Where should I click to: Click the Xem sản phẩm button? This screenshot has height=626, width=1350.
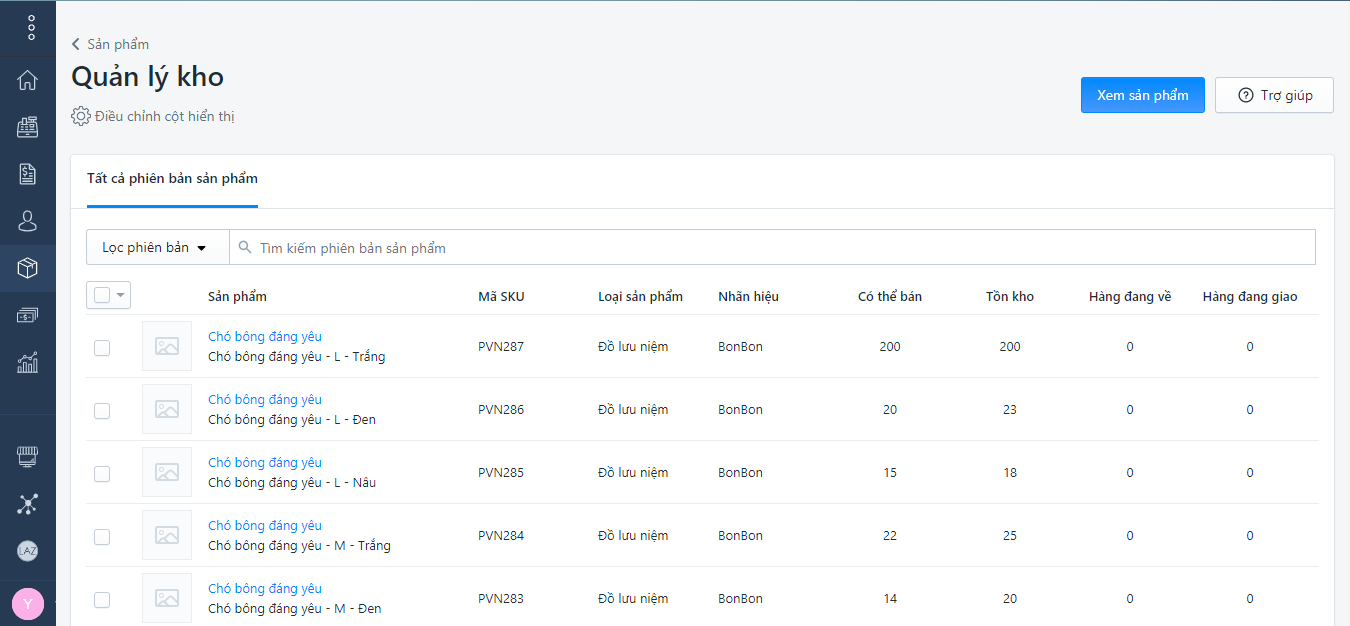(x=1142, y=95)
